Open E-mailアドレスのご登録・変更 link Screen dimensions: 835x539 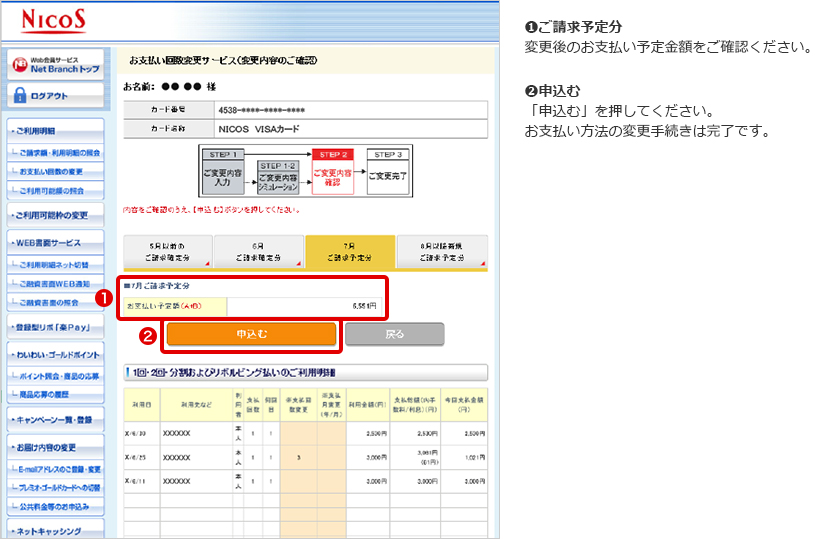tap(60, 469)
